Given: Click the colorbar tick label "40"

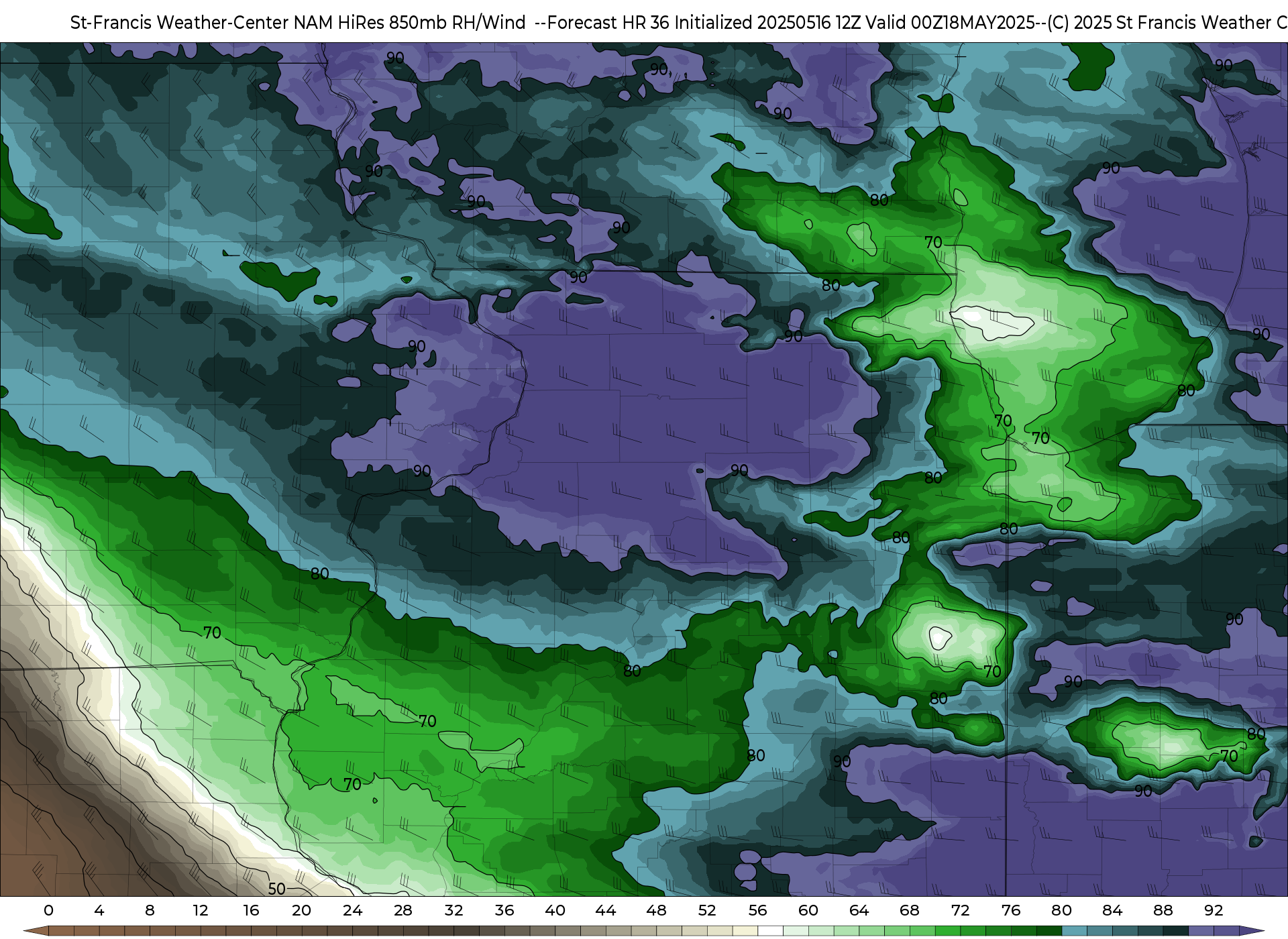Looking at the screenshot, I should click(555, 911).
